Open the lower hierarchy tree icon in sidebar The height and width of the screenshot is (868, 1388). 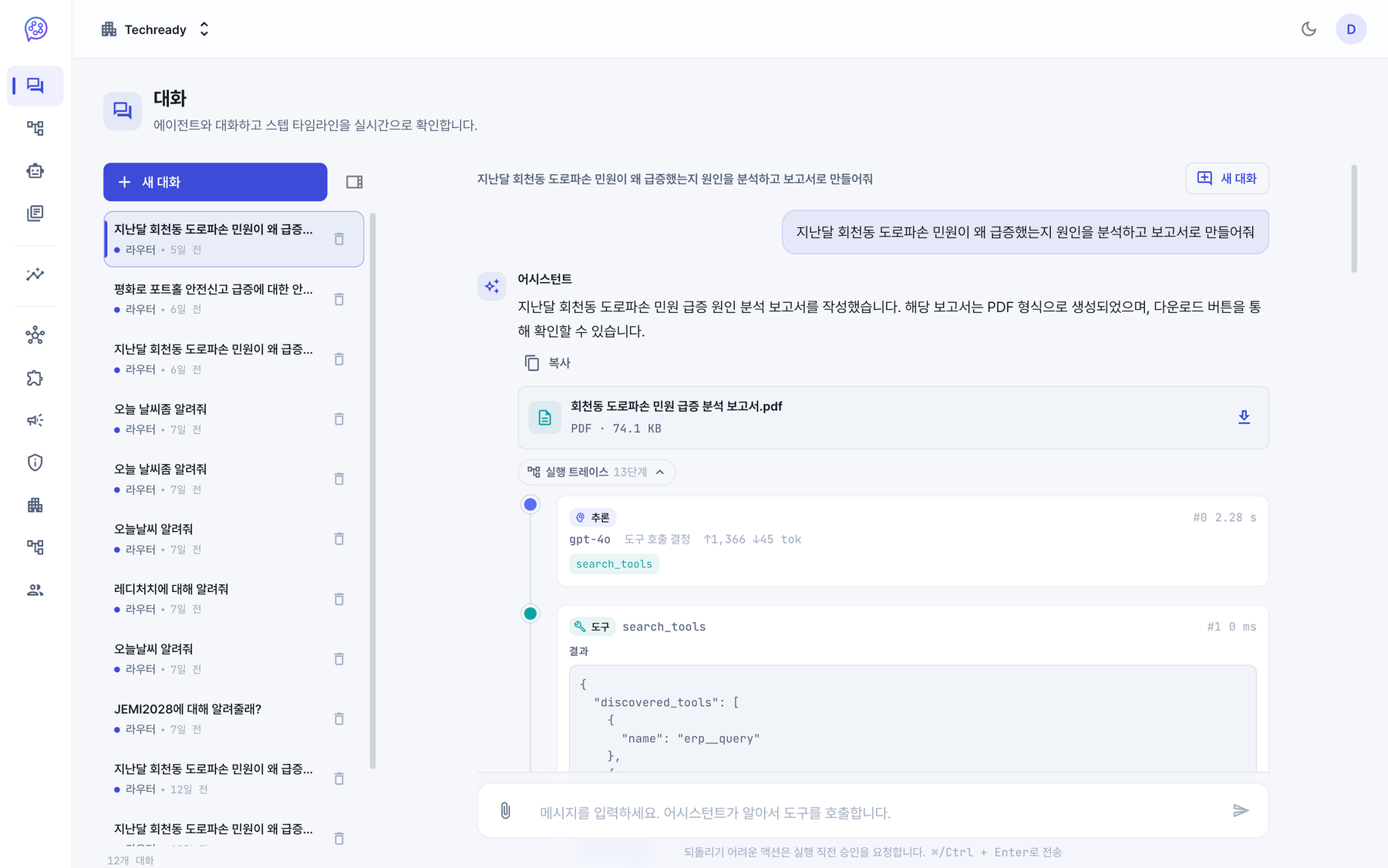[35, 547]
